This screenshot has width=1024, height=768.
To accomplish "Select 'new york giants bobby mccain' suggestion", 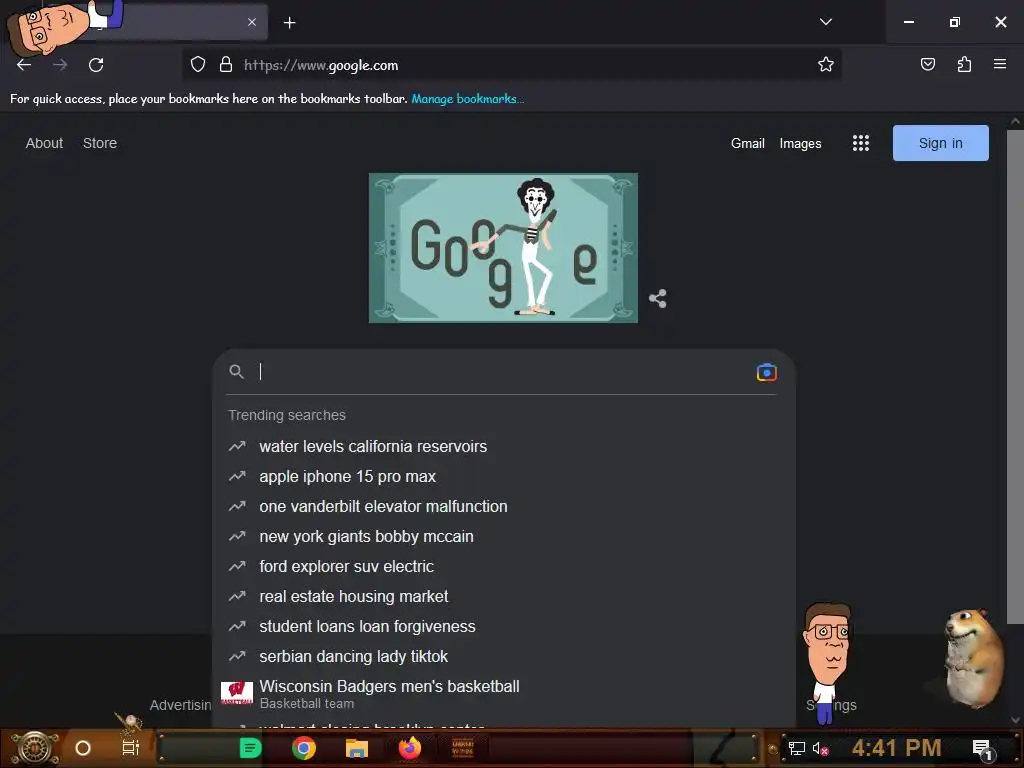I will 504,537.
